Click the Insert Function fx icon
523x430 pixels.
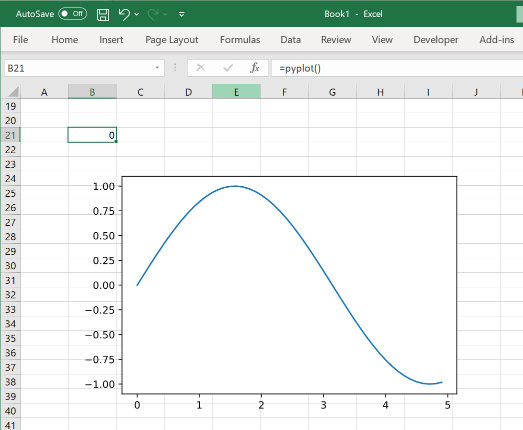(254, 68)
